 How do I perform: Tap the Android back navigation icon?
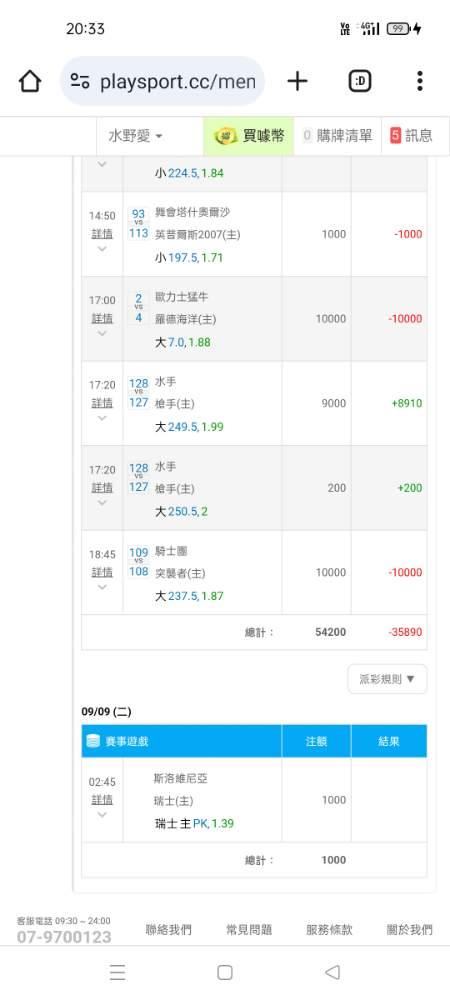[332, 972]
